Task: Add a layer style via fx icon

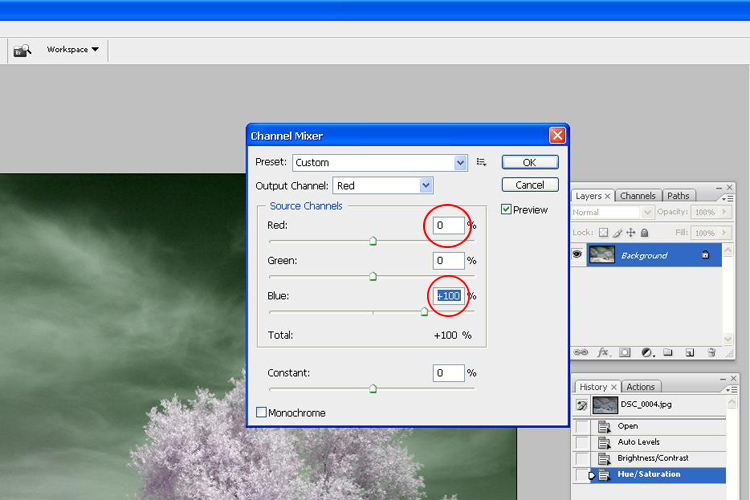Action: pos(603,352)
